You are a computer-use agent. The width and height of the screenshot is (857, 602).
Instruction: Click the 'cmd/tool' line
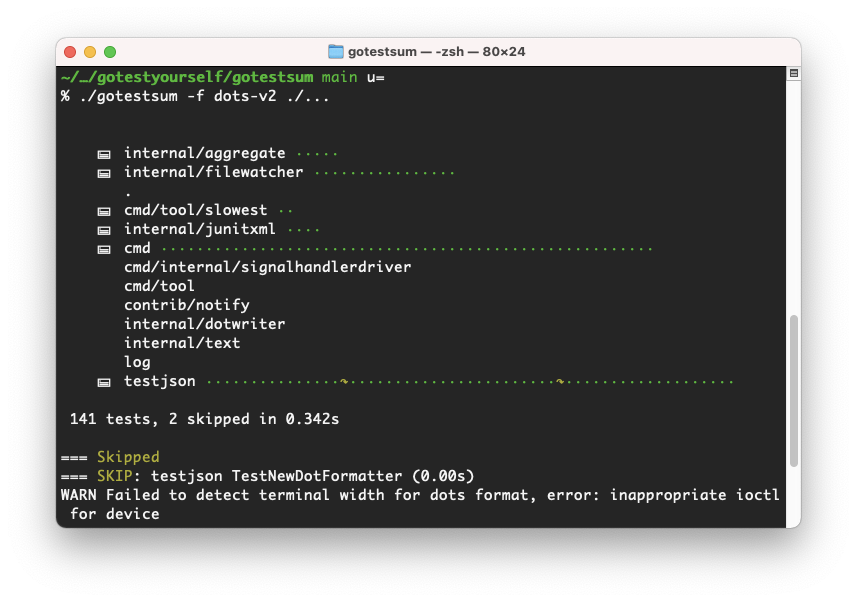(x=159, y=286)
